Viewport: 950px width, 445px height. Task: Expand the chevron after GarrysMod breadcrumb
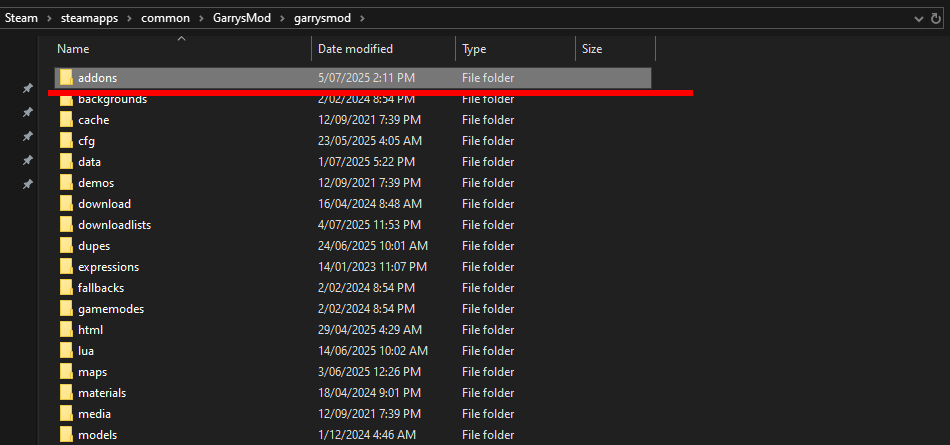click(x=284, y=18)
